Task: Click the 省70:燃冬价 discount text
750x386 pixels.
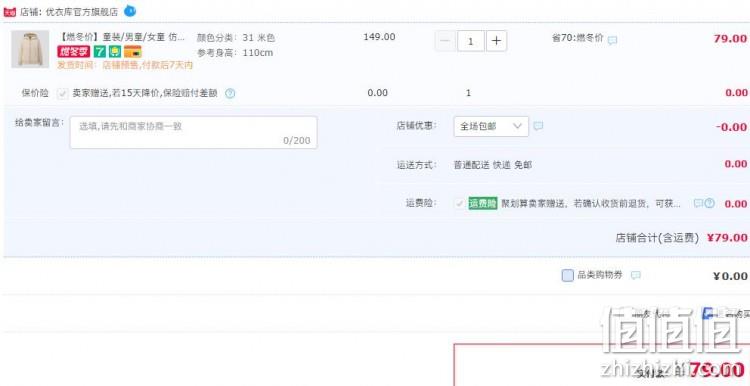Action: click(x=578, y=38)
